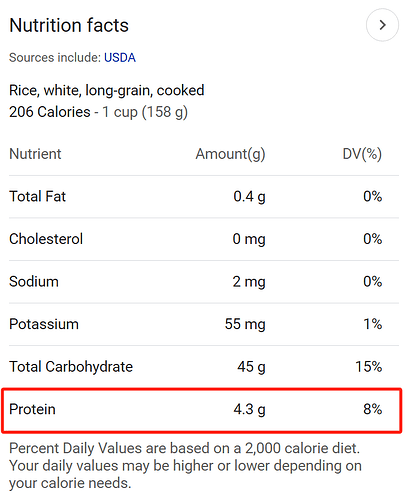
Task: Click the Amount(g) column header
Action: click(230, 154)
